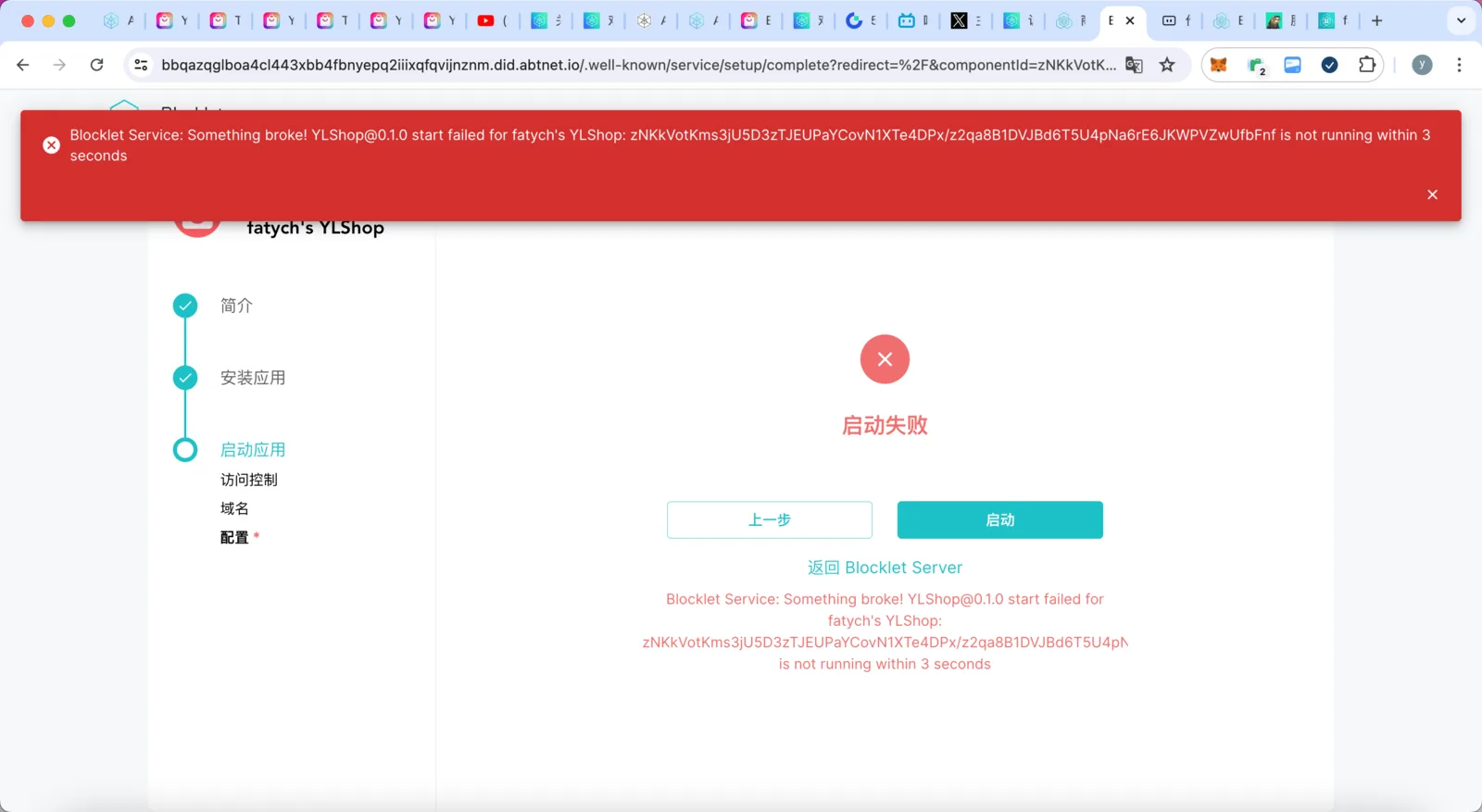
Task: Open the blue checkmark extension icon
Action: tap(1329, 65)
